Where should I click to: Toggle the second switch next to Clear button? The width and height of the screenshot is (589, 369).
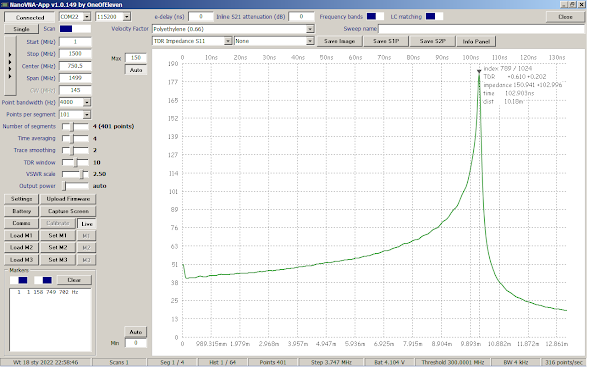click(43, 280)
